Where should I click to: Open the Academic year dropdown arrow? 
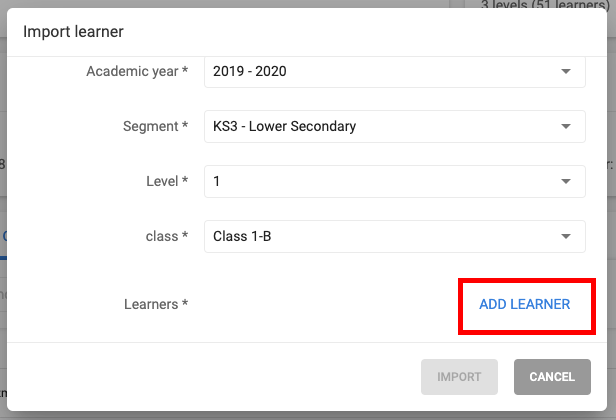(565, 72)
